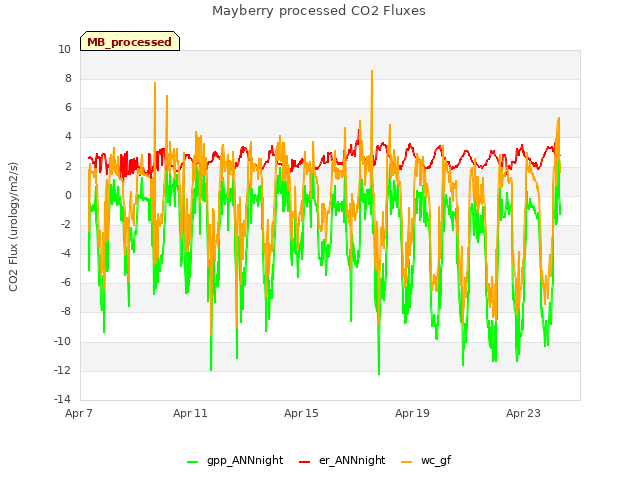
Task: Click x-axis label Apr 19
Action: pos(412,413)
